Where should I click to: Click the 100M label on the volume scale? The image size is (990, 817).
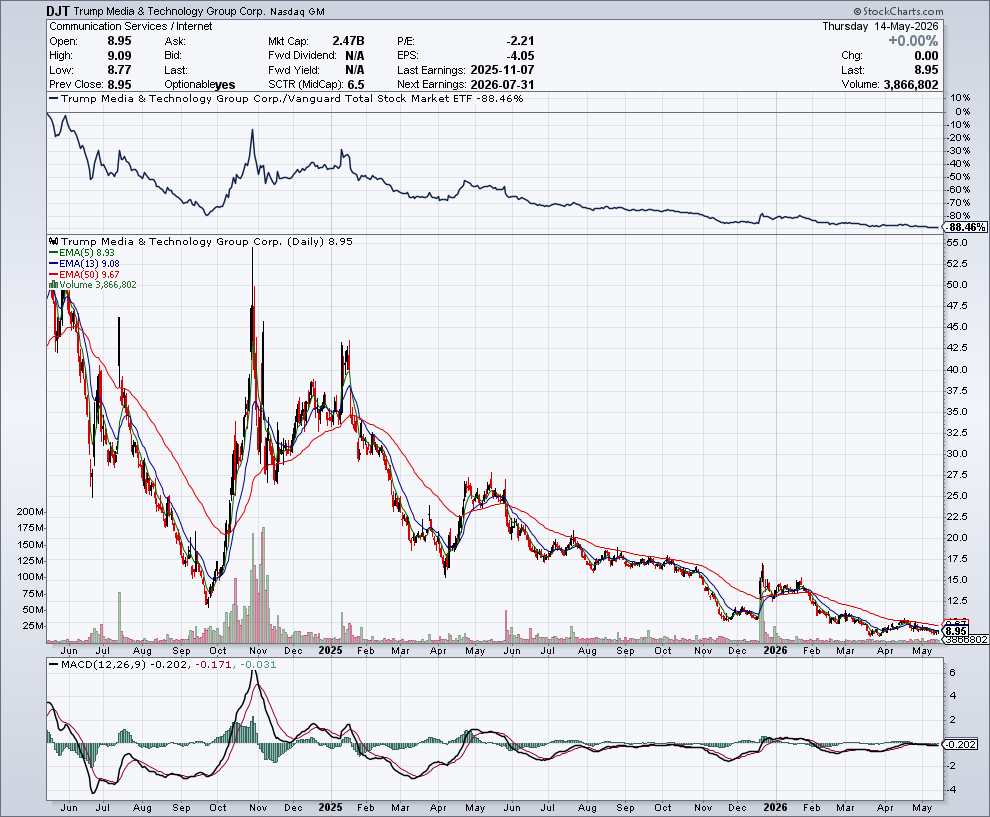(30, 576)
